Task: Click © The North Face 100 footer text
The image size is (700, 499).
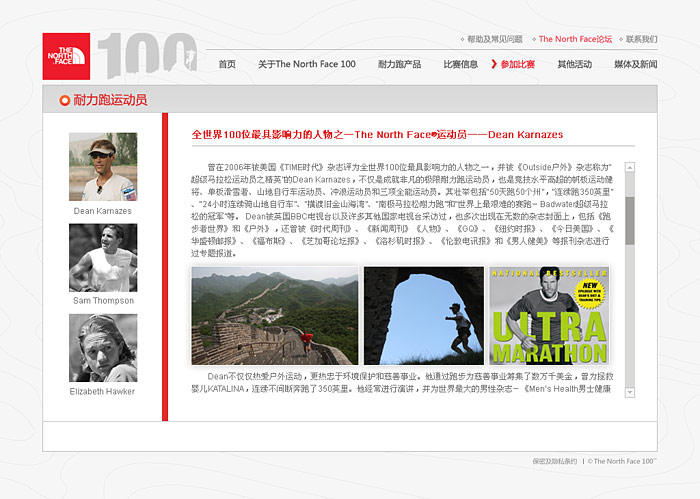Action: click(622, 461)
